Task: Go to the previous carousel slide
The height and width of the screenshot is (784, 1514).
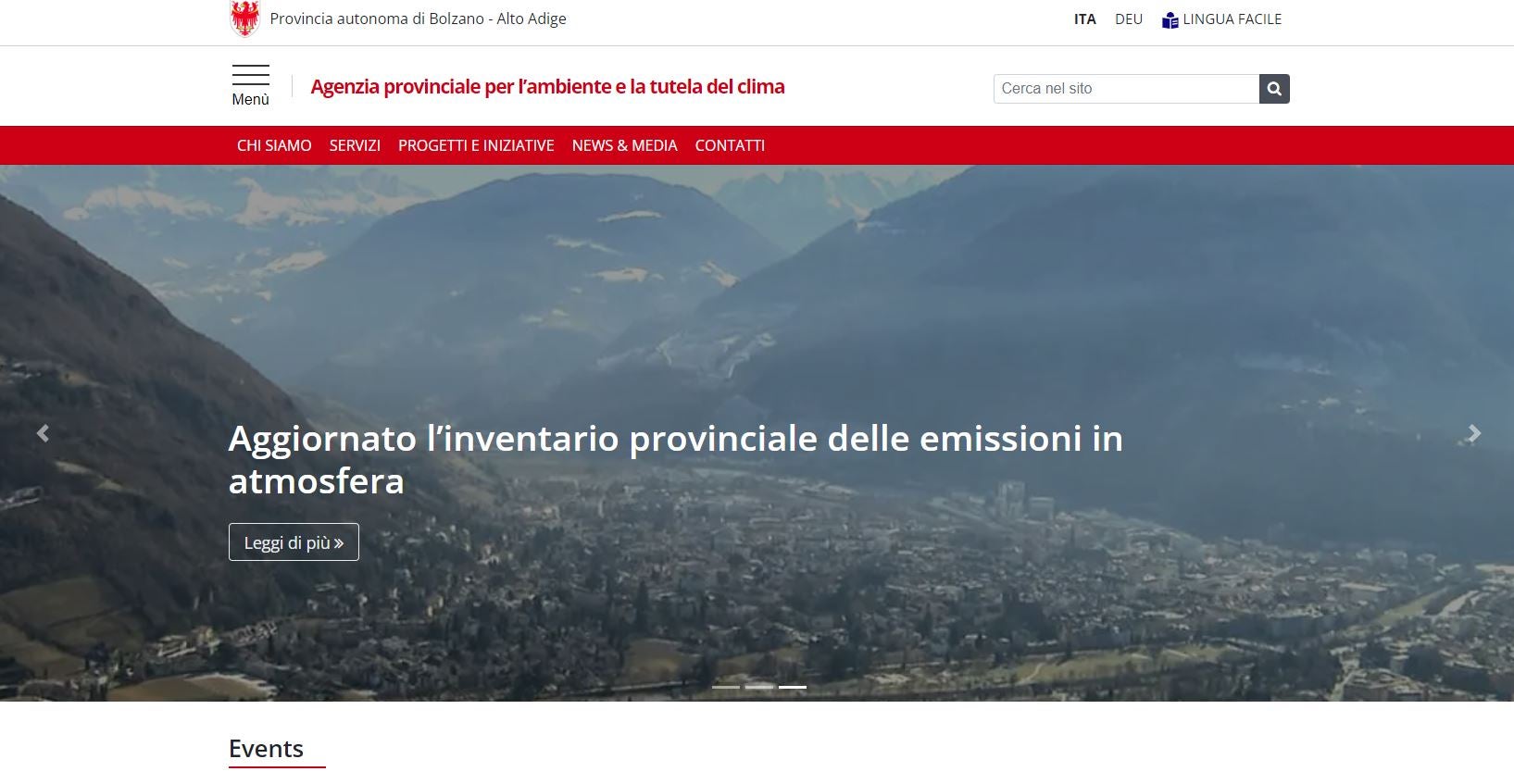Action: point(43,433)
